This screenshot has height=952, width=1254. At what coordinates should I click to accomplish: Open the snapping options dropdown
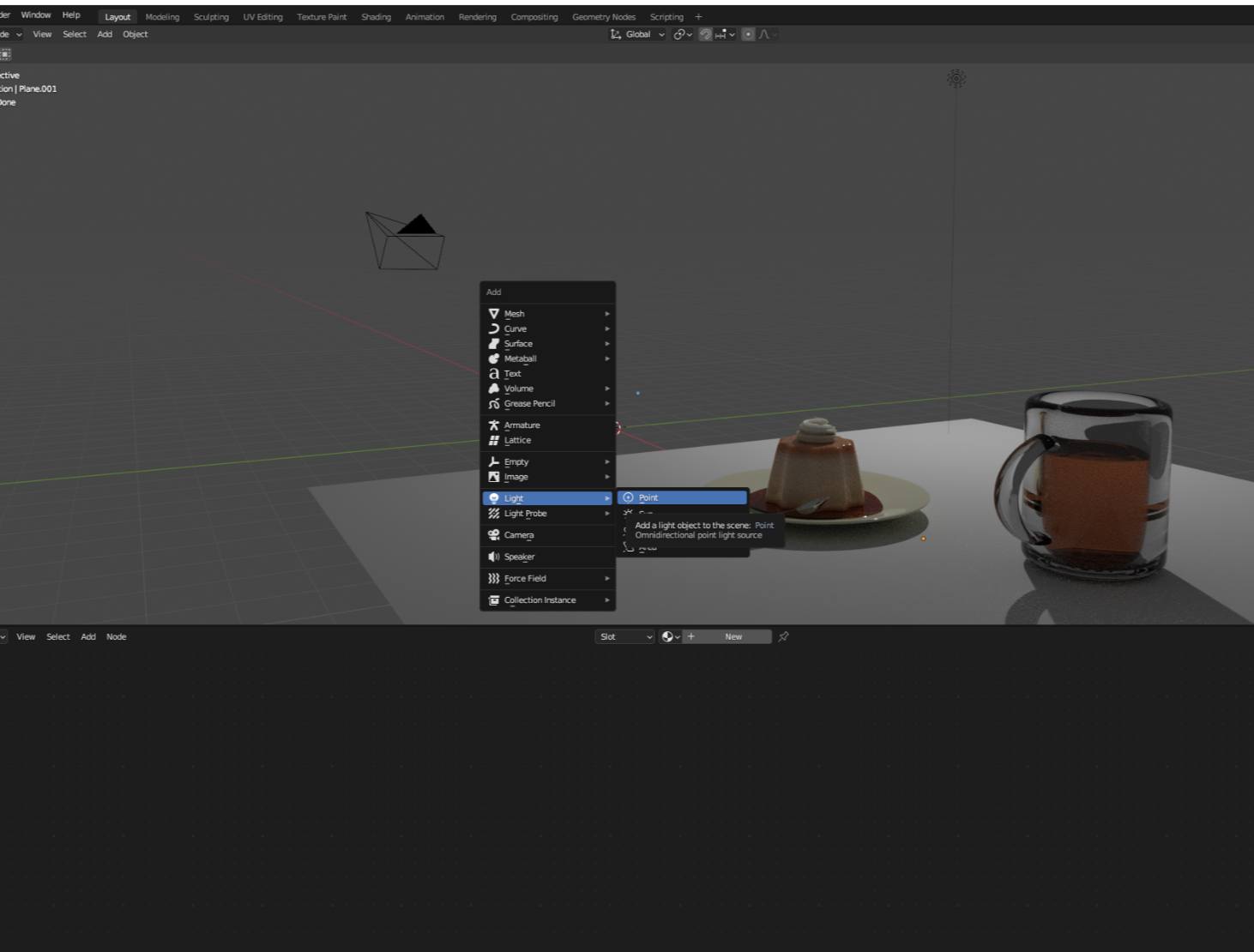[x=725, y=34]
